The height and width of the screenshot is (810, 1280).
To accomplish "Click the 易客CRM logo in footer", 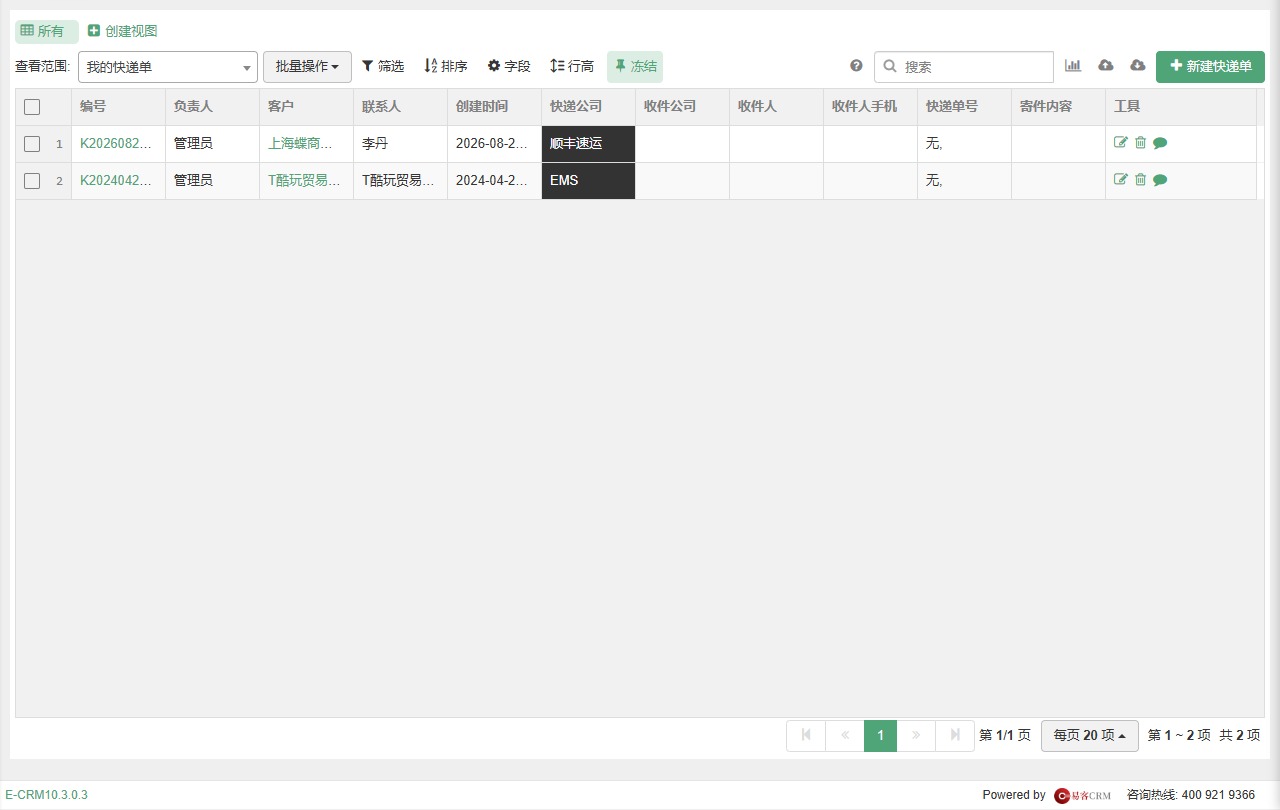I will [x=1083, y=795].
